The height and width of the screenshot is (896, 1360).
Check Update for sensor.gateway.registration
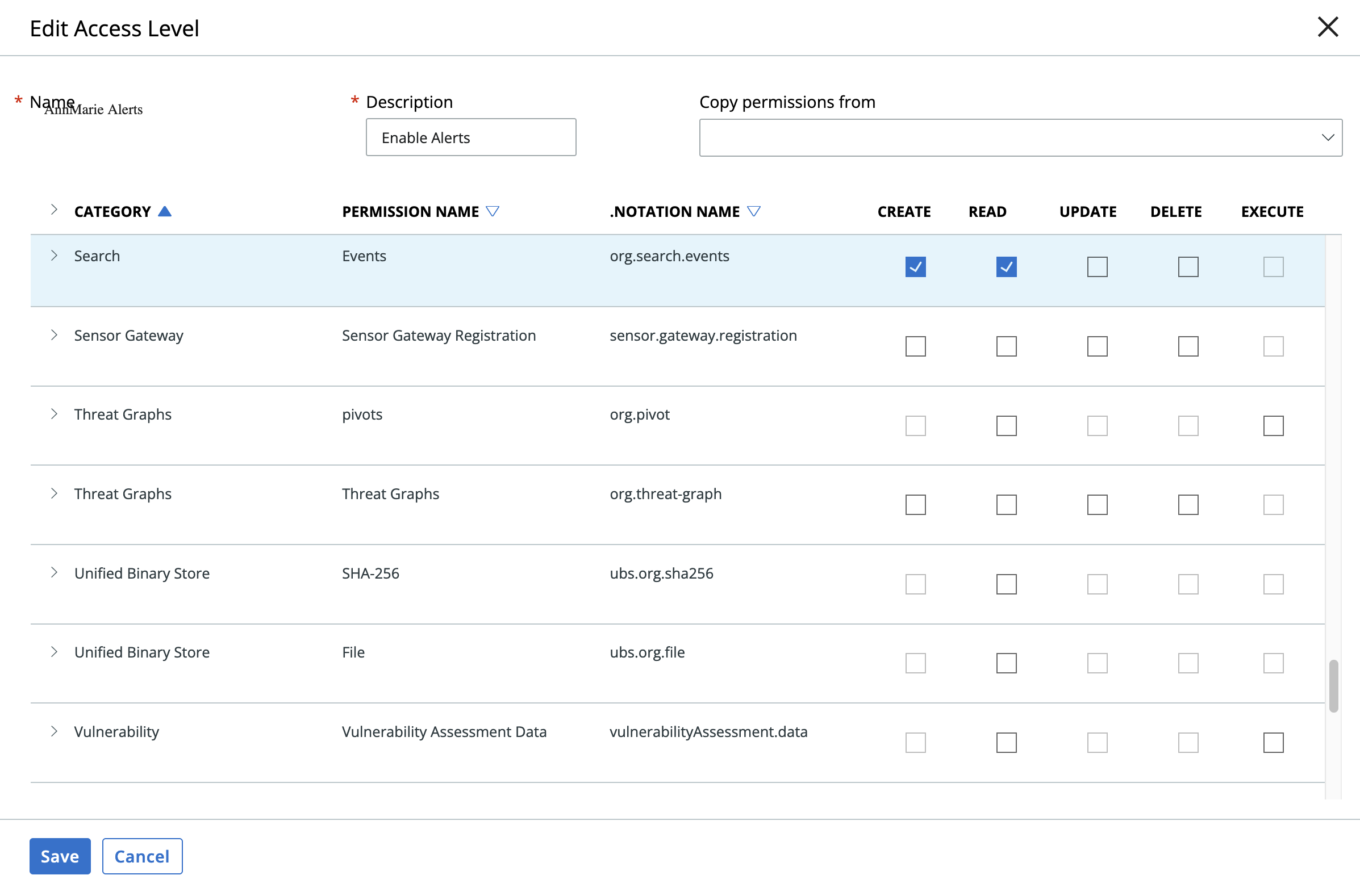point(1097,346)
